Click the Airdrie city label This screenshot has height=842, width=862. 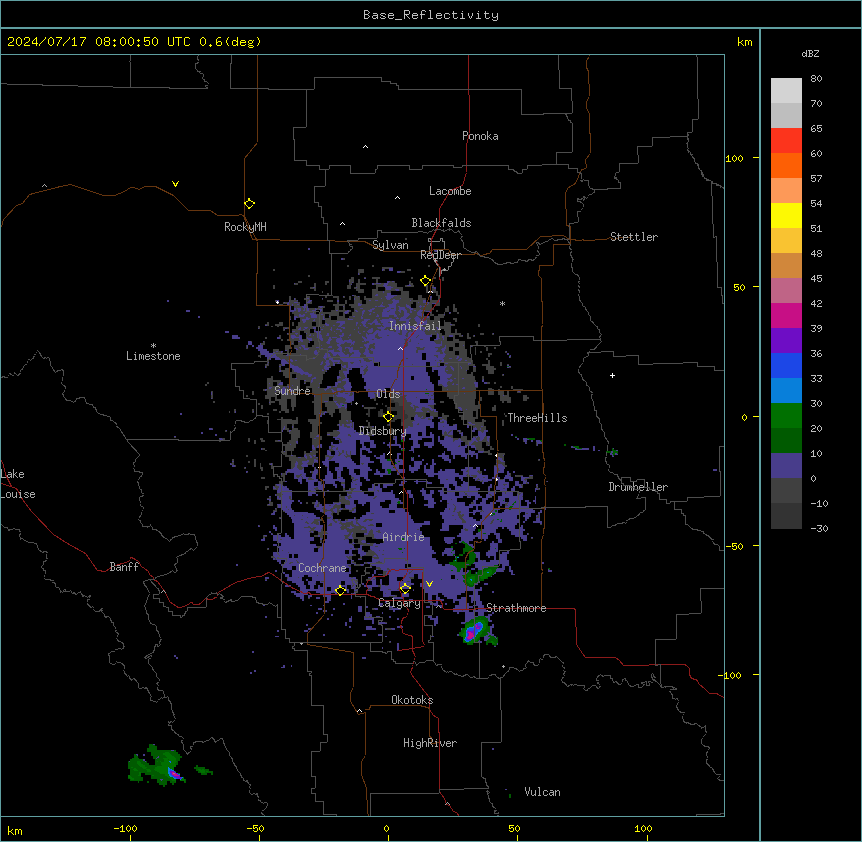[404, 537]
